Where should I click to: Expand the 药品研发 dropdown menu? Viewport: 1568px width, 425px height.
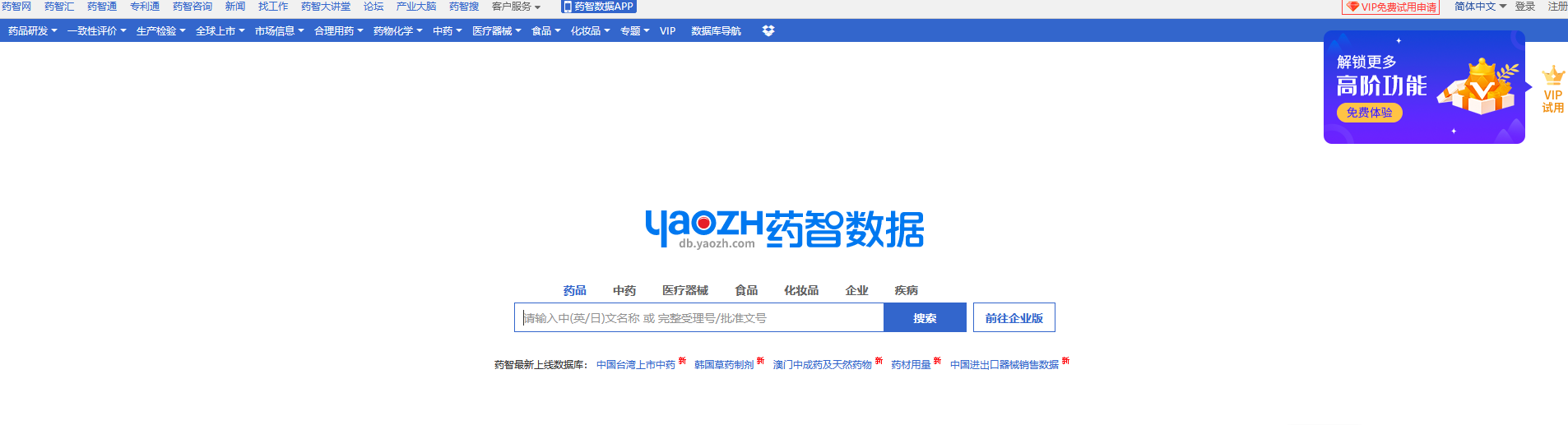pyautogui.click(x=33, y=31)
